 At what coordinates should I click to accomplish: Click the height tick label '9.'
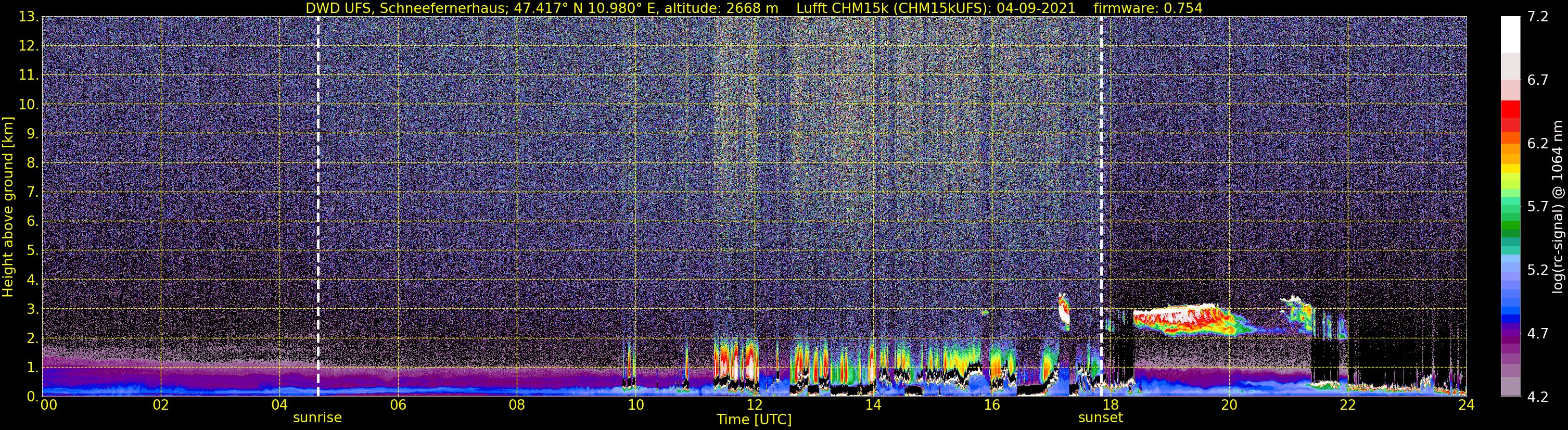pyautogui.click(x=33, y=133)
